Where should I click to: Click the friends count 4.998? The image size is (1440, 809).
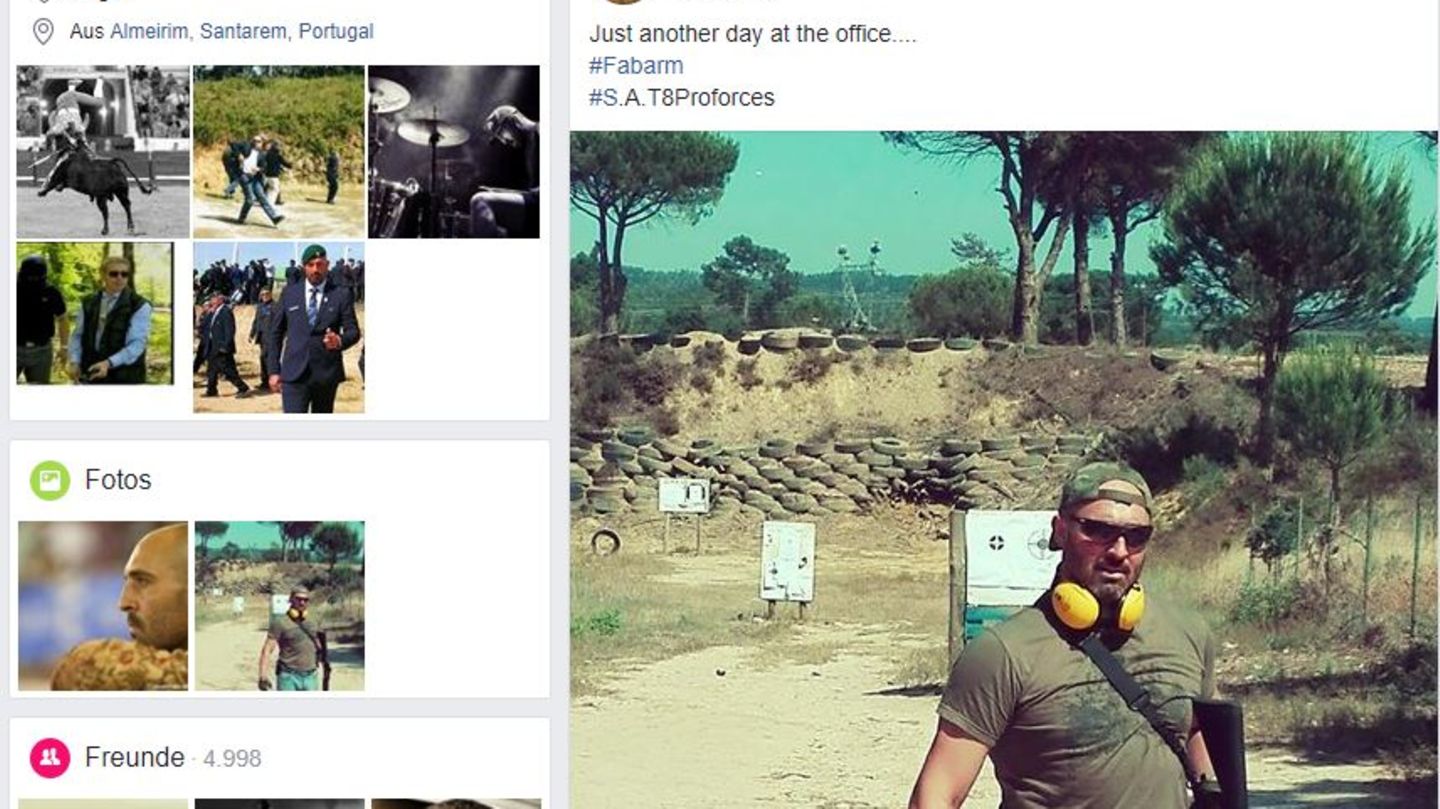click(232, 759)
